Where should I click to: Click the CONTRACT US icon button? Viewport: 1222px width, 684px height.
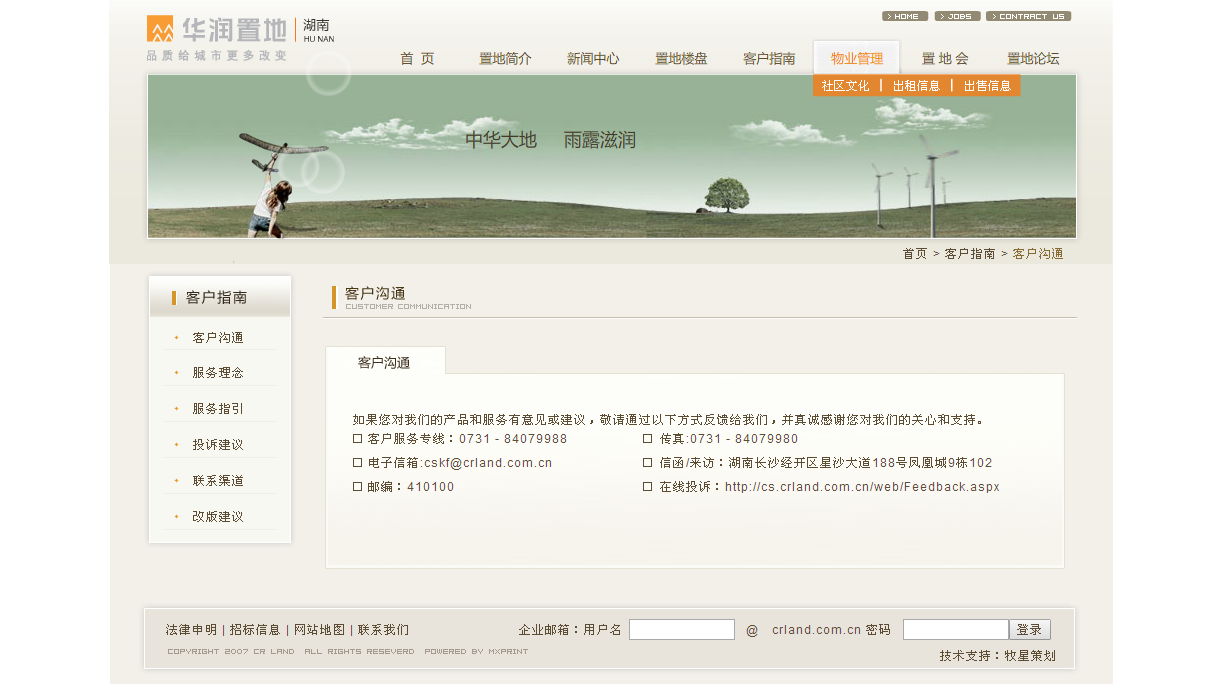pyautogui.click(x=1029, y=16)
